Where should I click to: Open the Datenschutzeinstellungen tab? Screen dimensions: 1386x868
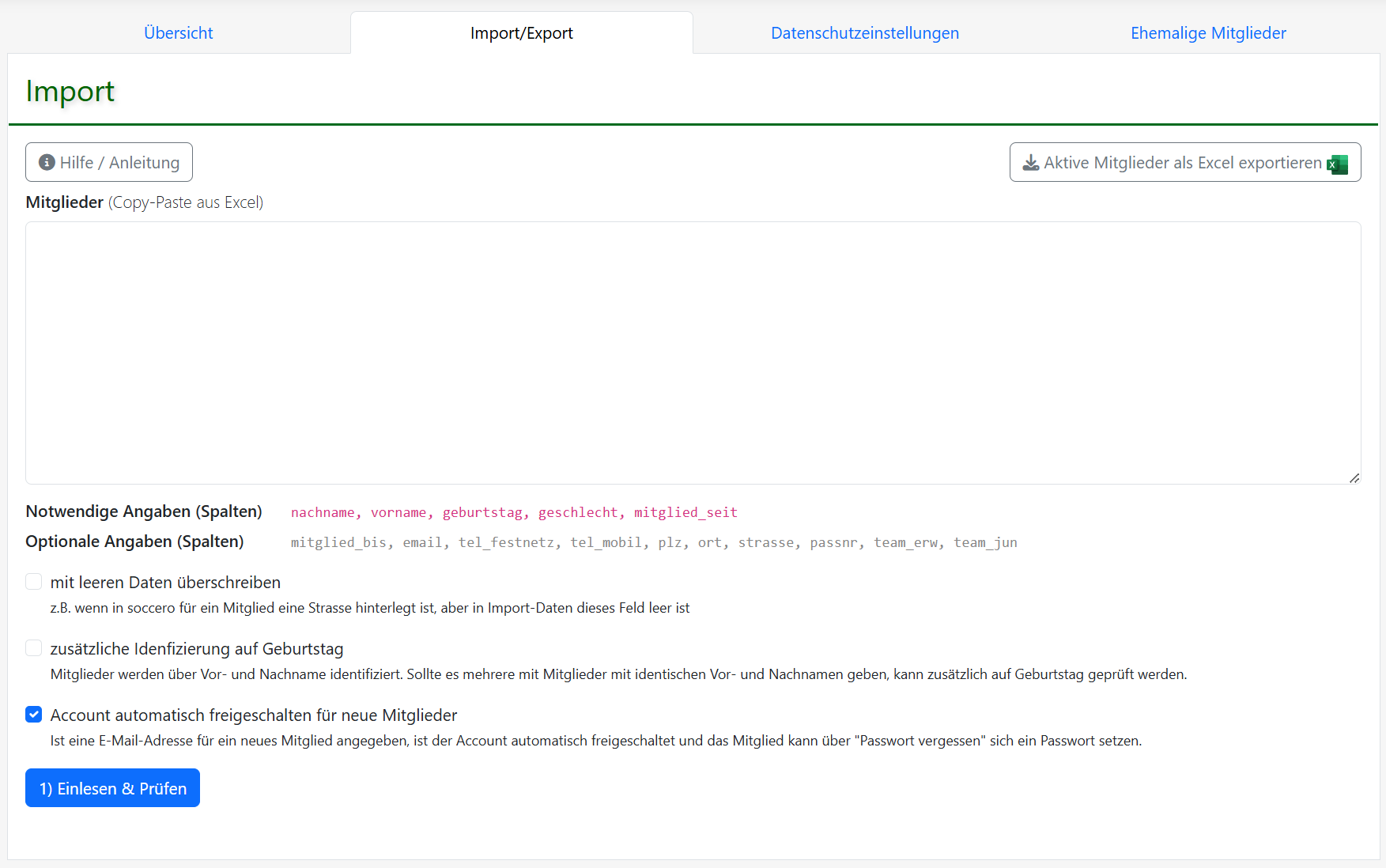pos(864,33)
